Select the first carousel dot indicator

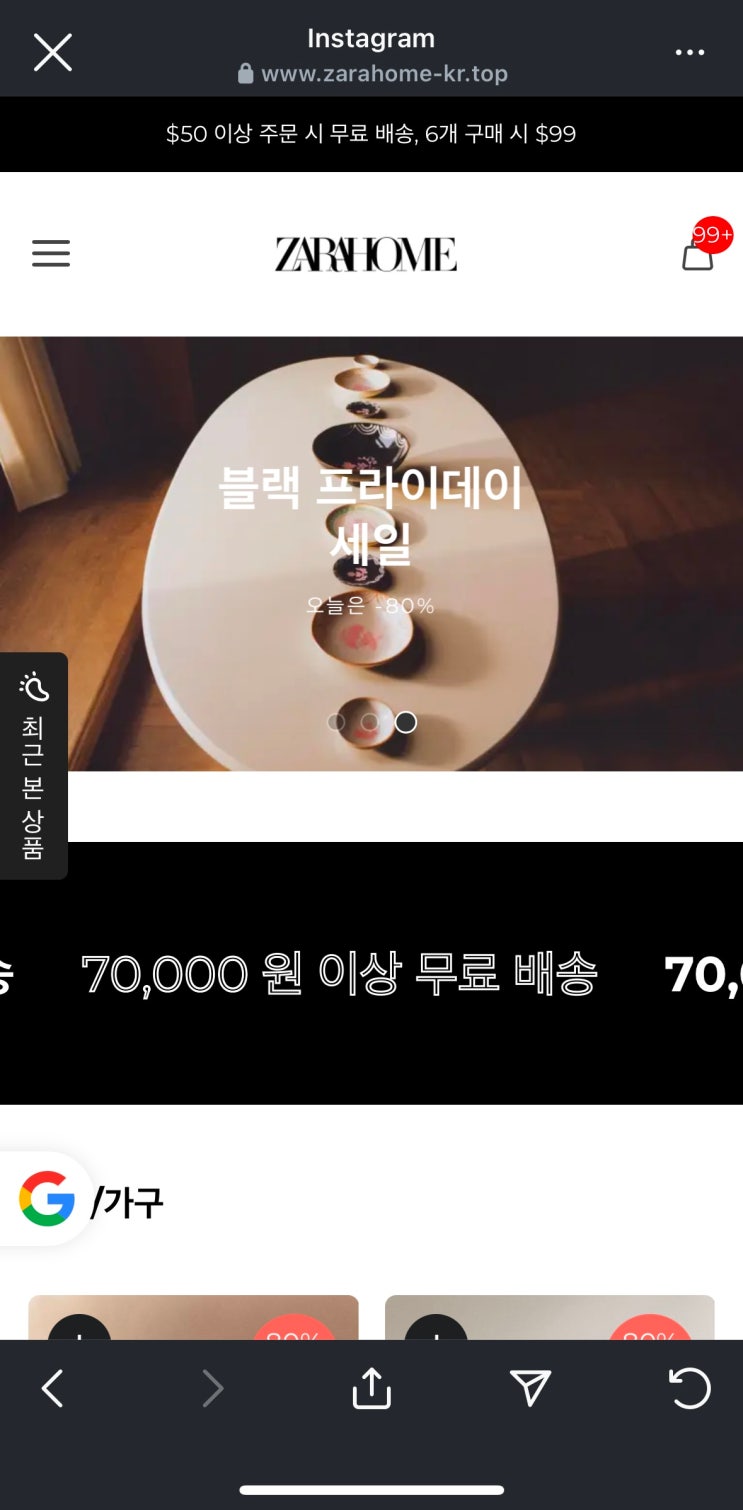(337, 722)
